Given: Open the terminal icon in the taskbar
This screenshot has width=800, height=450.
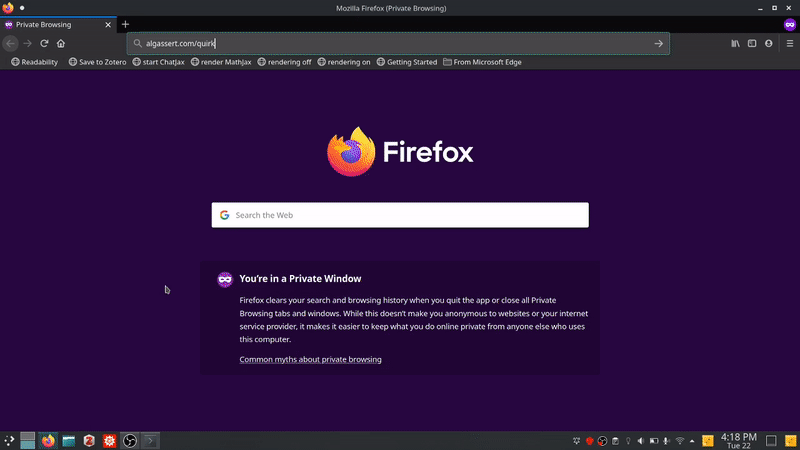Looking at the screenshot, I should click(x=150, y=441).
